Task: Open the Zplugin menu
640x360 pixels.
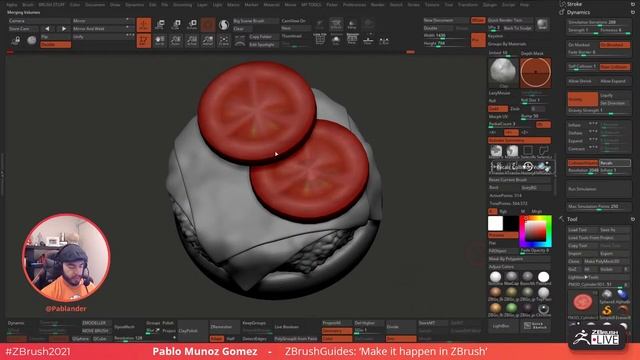Action: coord(489,5)
